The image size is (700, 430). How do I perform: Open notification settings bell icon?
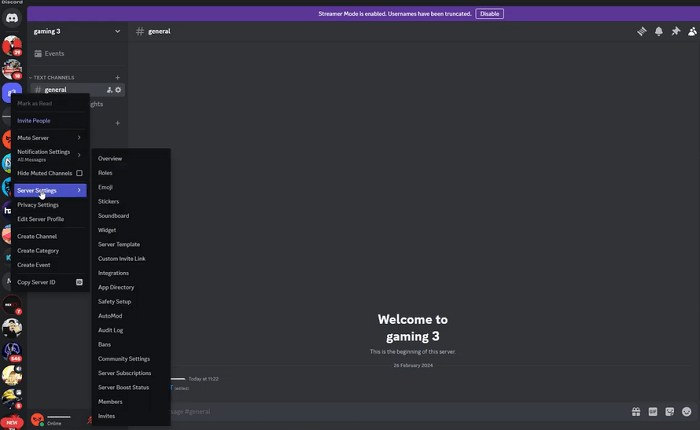click(658, 31)
